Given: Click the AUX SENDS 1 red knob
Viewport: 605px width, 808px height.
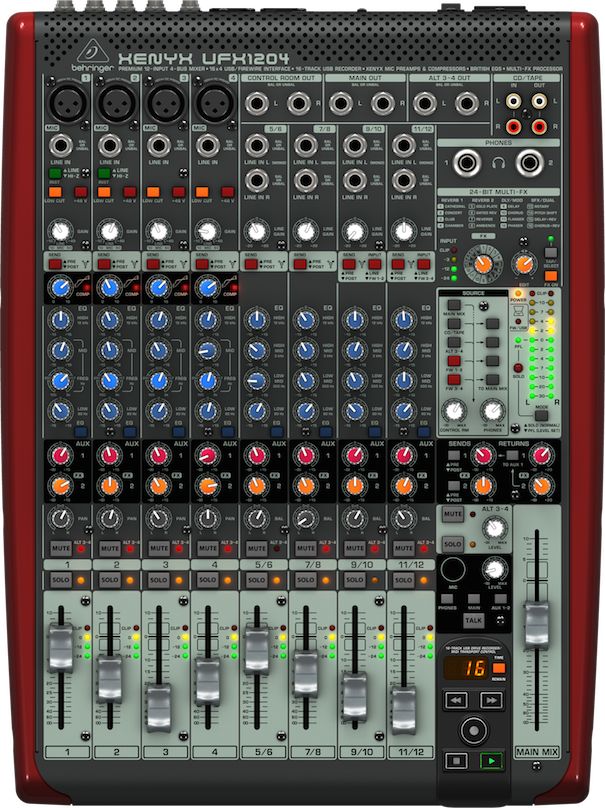Looking at the screenshot, I should pyautogui.click(x=482, y=456).
